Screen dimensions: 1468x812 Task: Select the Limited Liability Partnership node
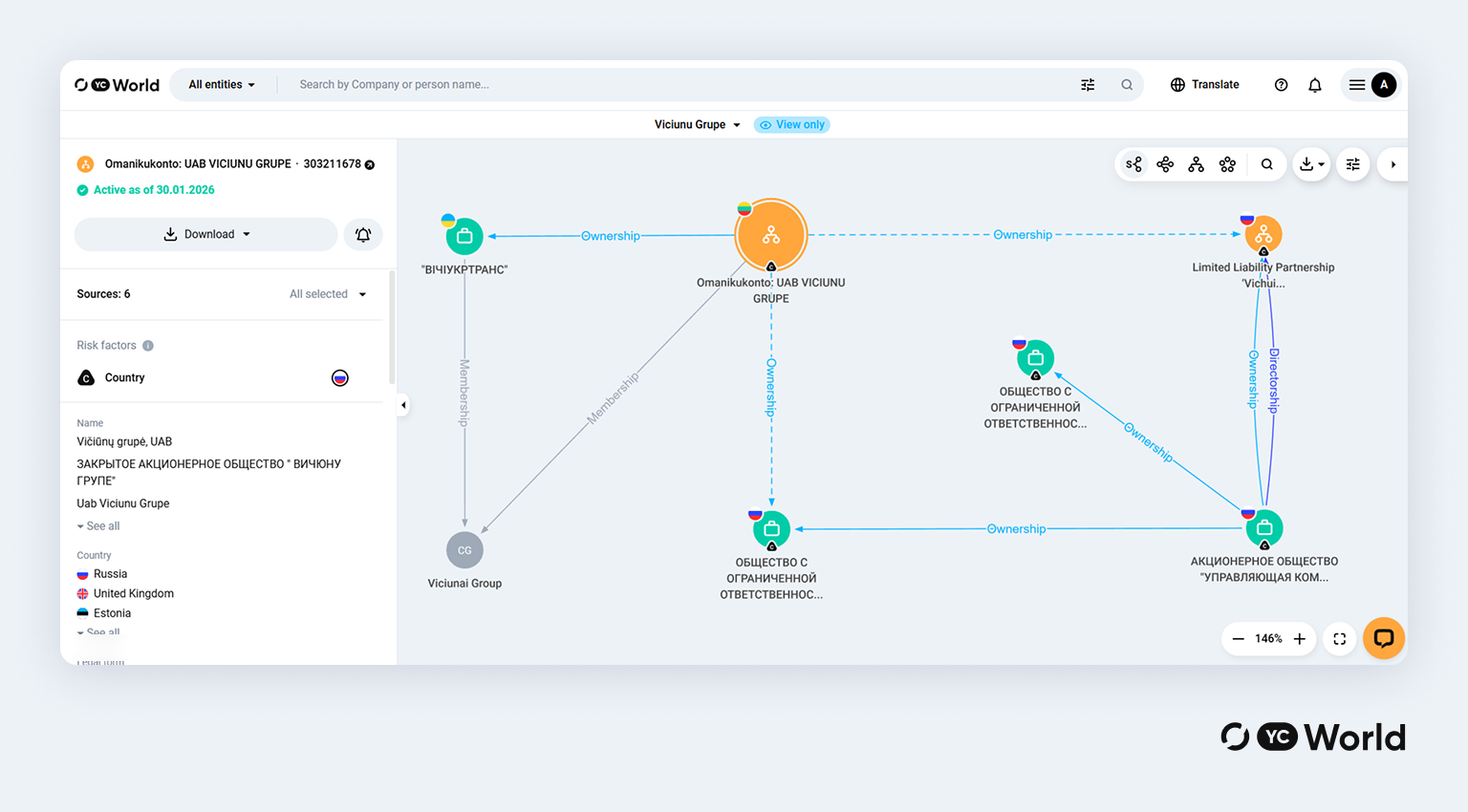1263,234
